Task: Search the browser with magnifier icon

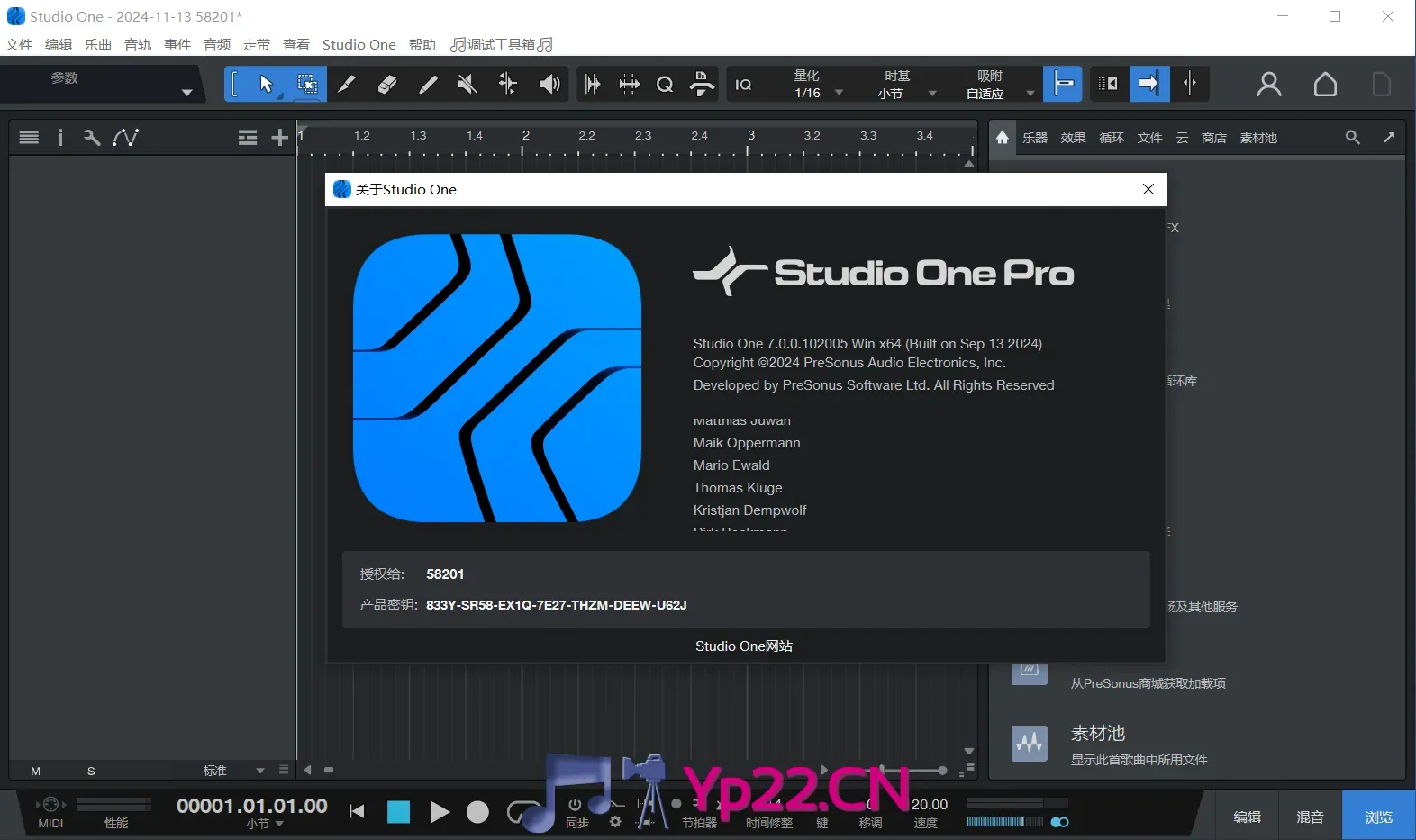Action: click(1353, 137)
